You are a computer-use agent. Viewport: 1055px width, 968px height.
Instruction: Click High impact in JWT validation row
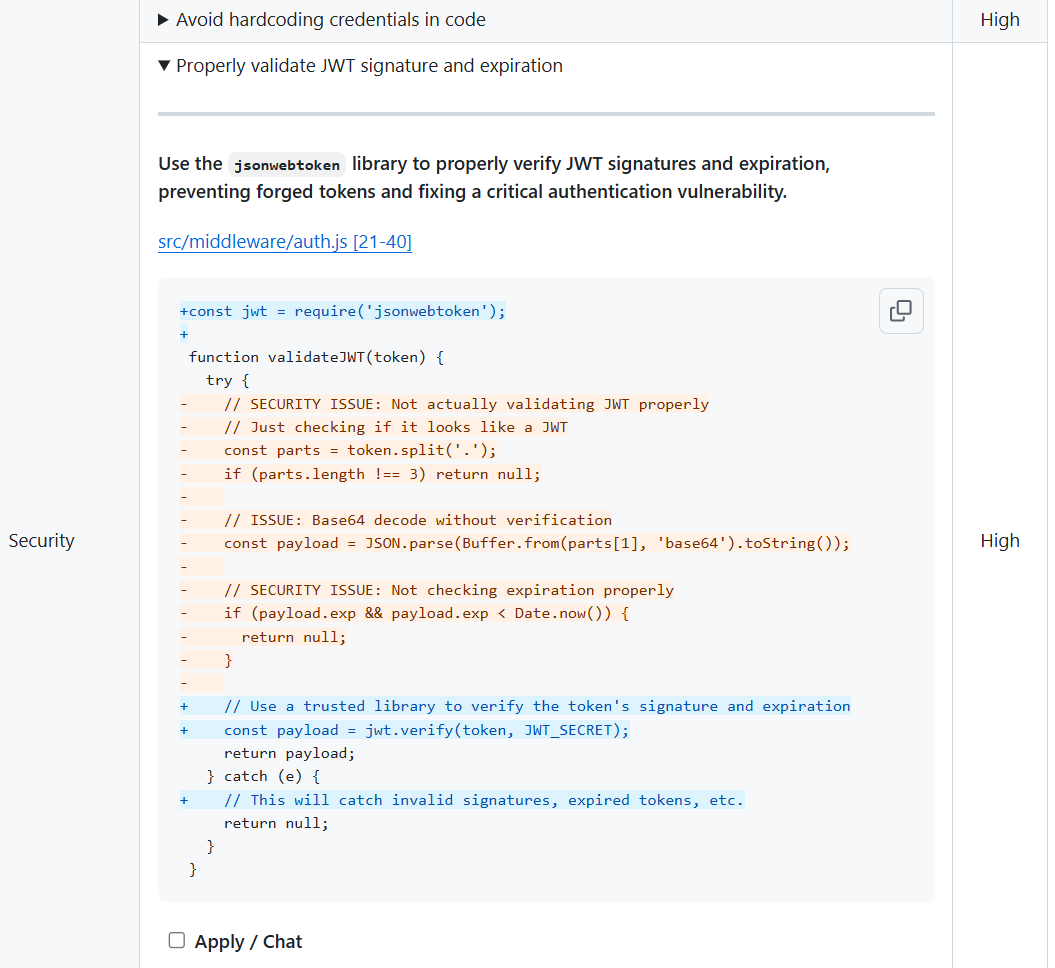click(999, 541)
